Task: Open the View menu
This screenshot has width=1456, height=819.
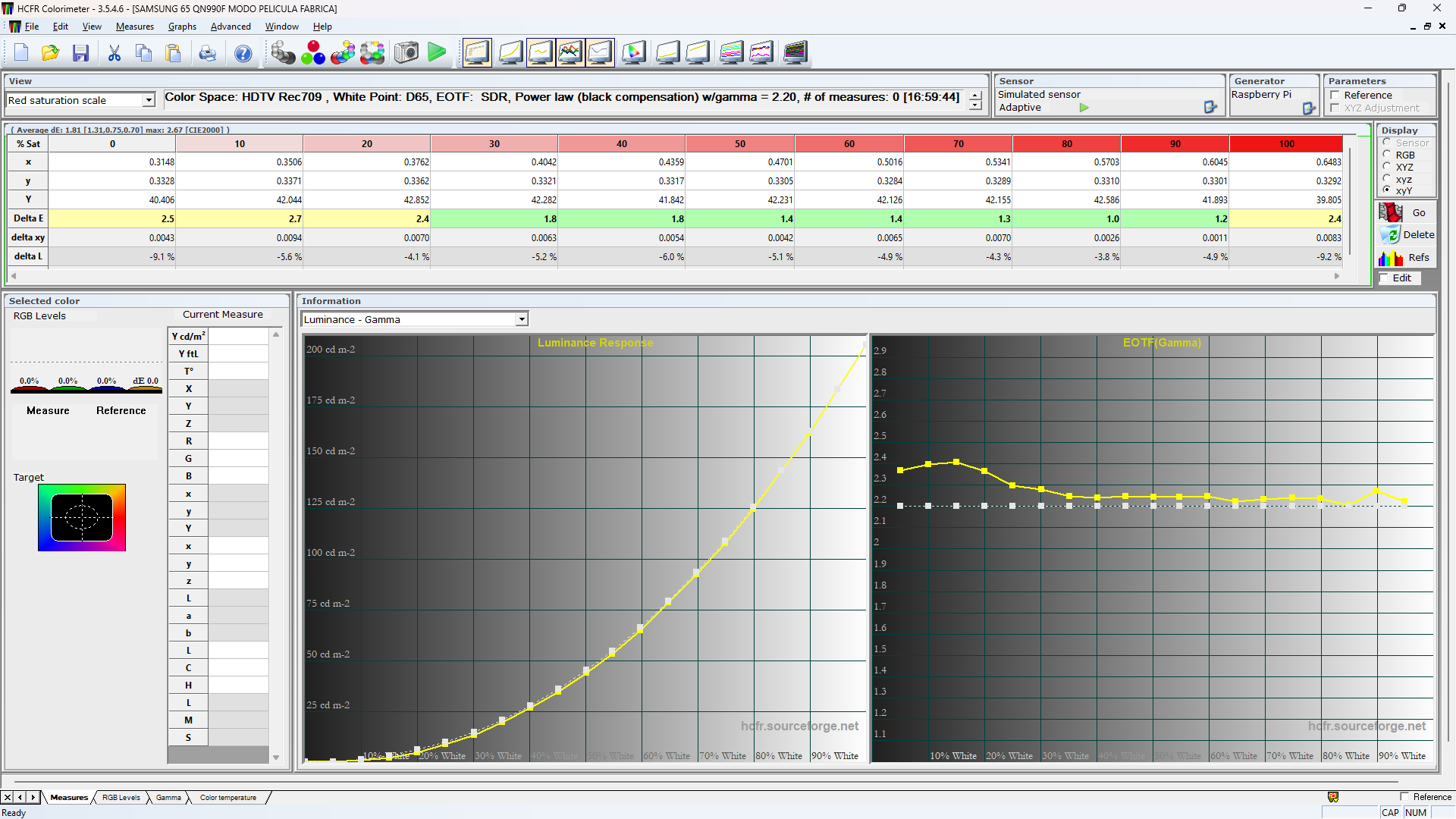Action: coord(92,27)
